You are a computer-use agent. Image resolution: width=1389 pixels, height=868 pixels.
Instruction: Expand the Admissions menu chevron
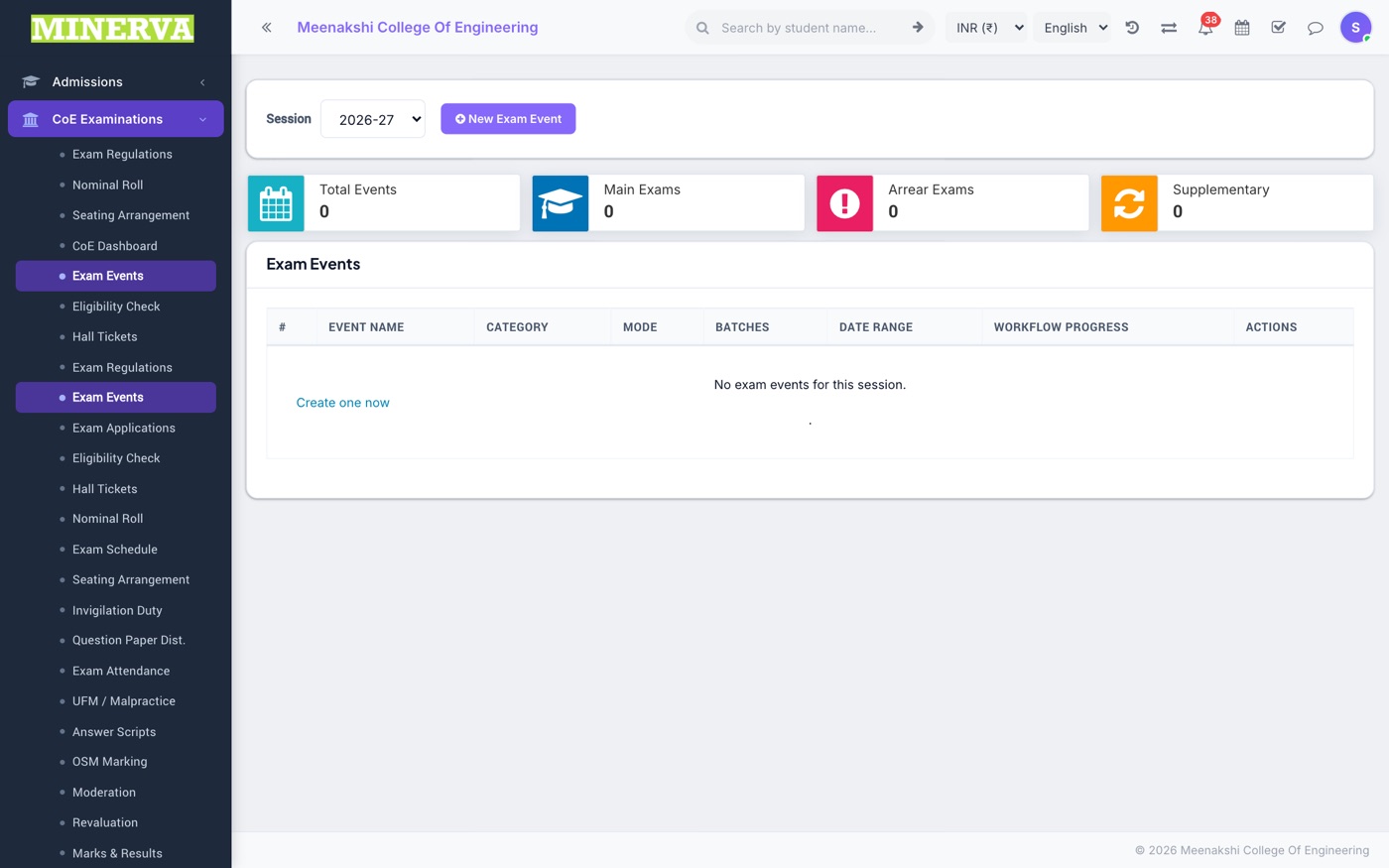tap(202, 82)
